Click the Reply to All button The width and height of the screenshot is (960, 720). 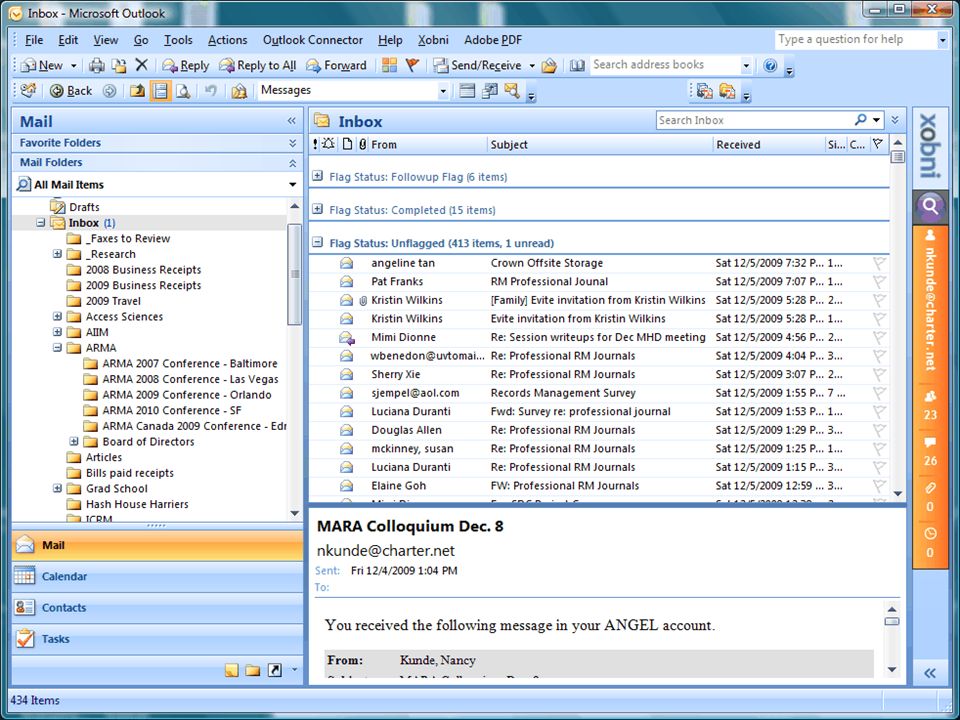258,66
